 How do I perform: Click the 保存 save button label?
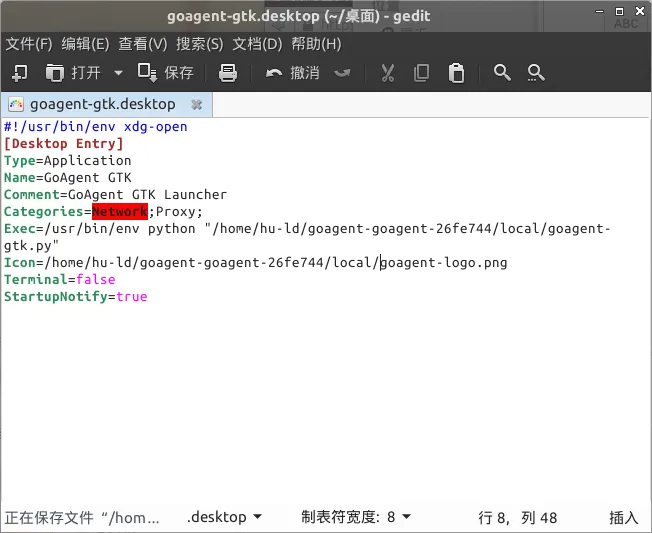pyautogui.click(x=179, y=73)
